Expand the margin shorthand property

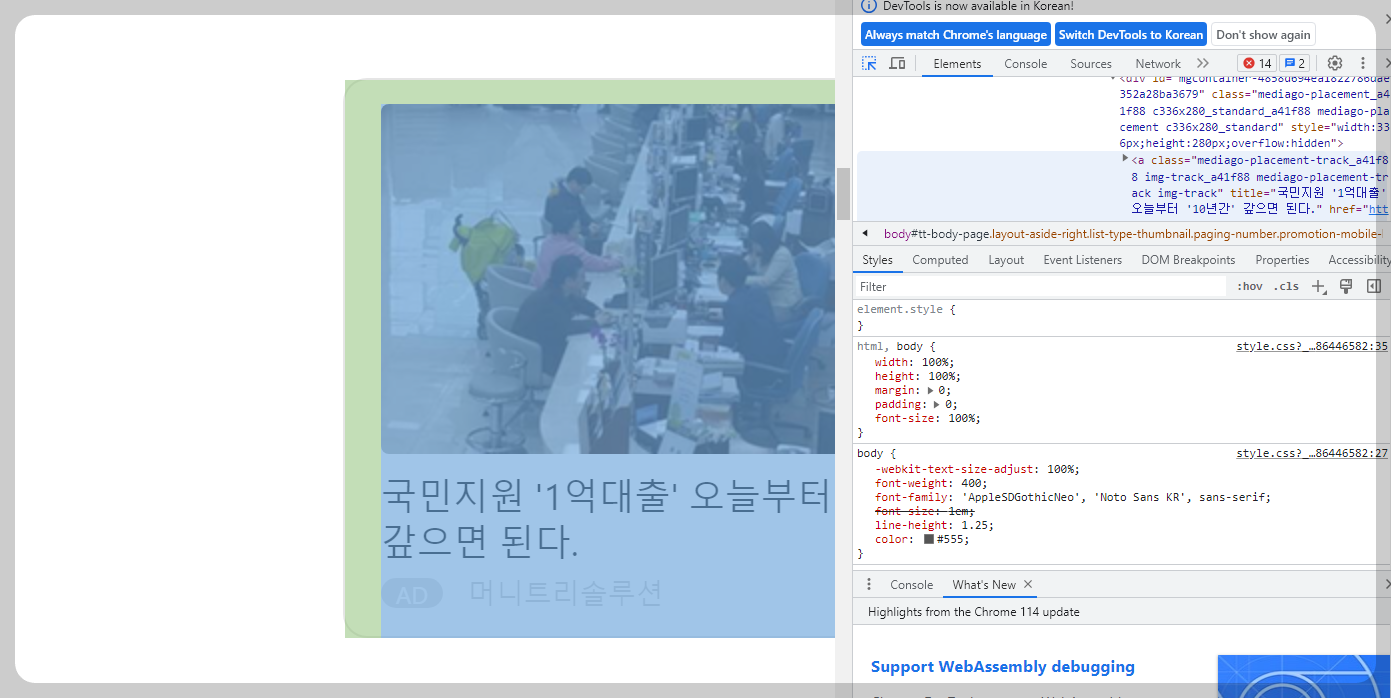click(931, 390)
